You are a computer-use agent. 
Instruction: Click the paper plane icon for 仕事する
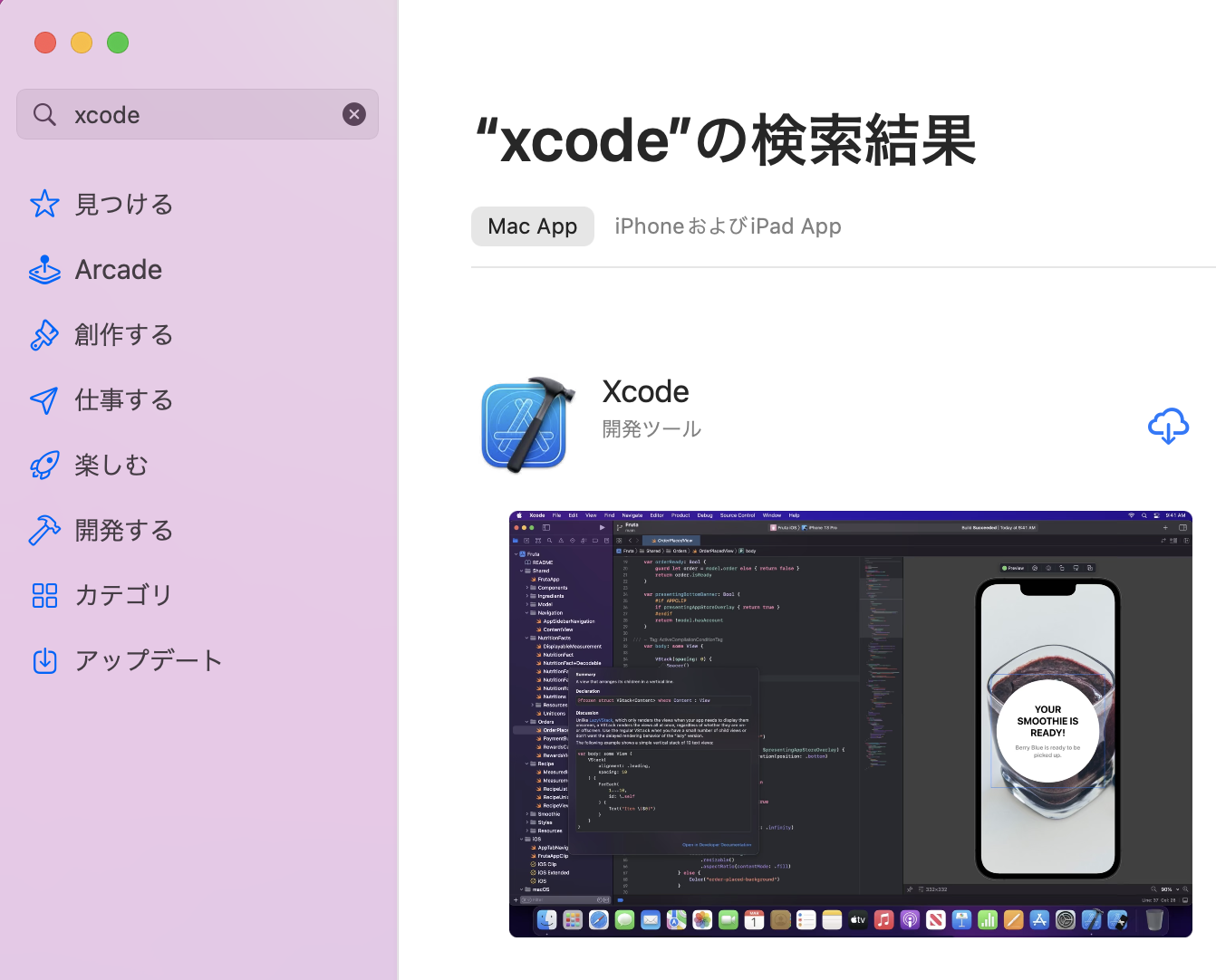(x=44, y=399)
